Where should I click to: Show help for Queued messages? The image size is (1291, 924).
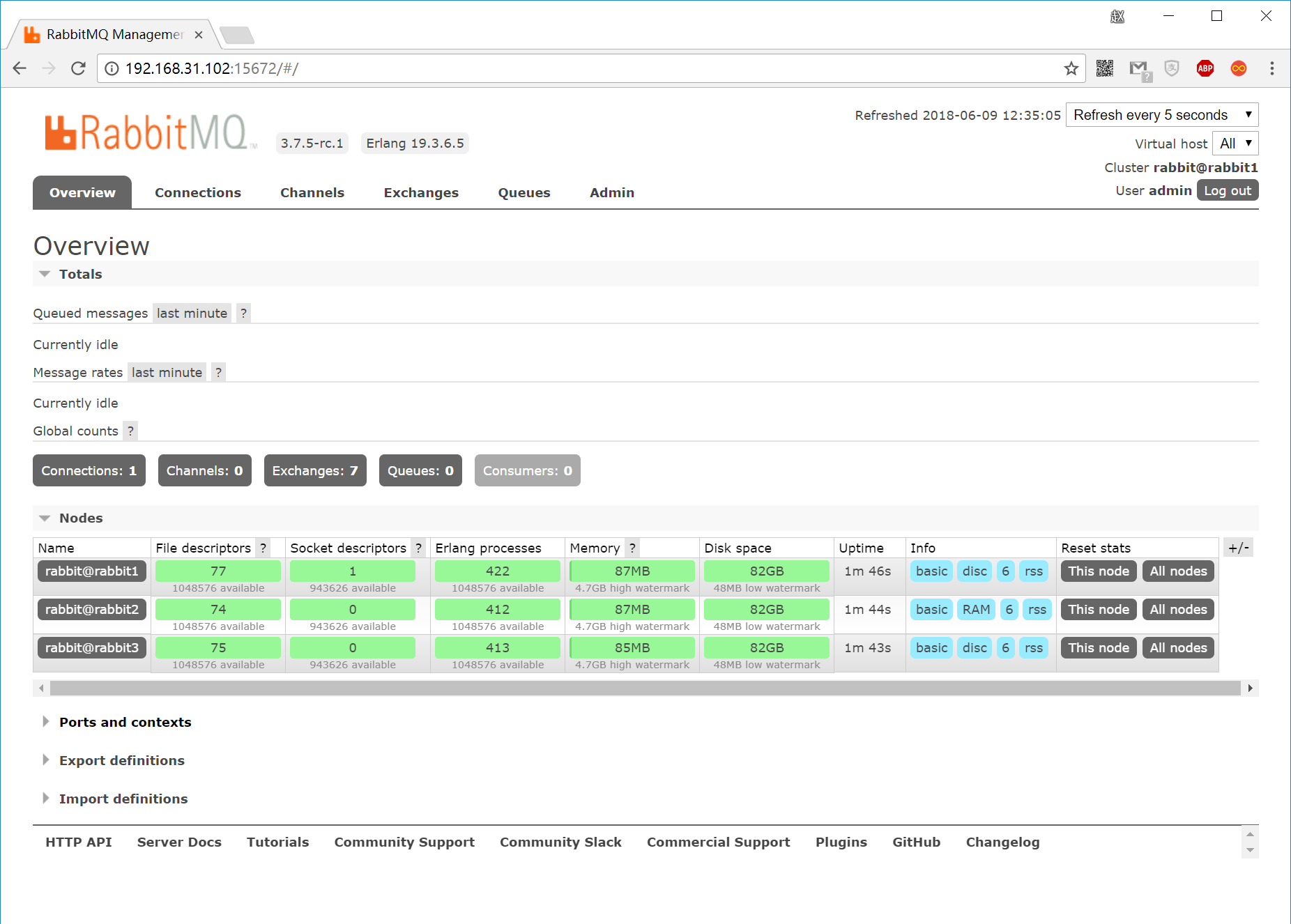243,313
